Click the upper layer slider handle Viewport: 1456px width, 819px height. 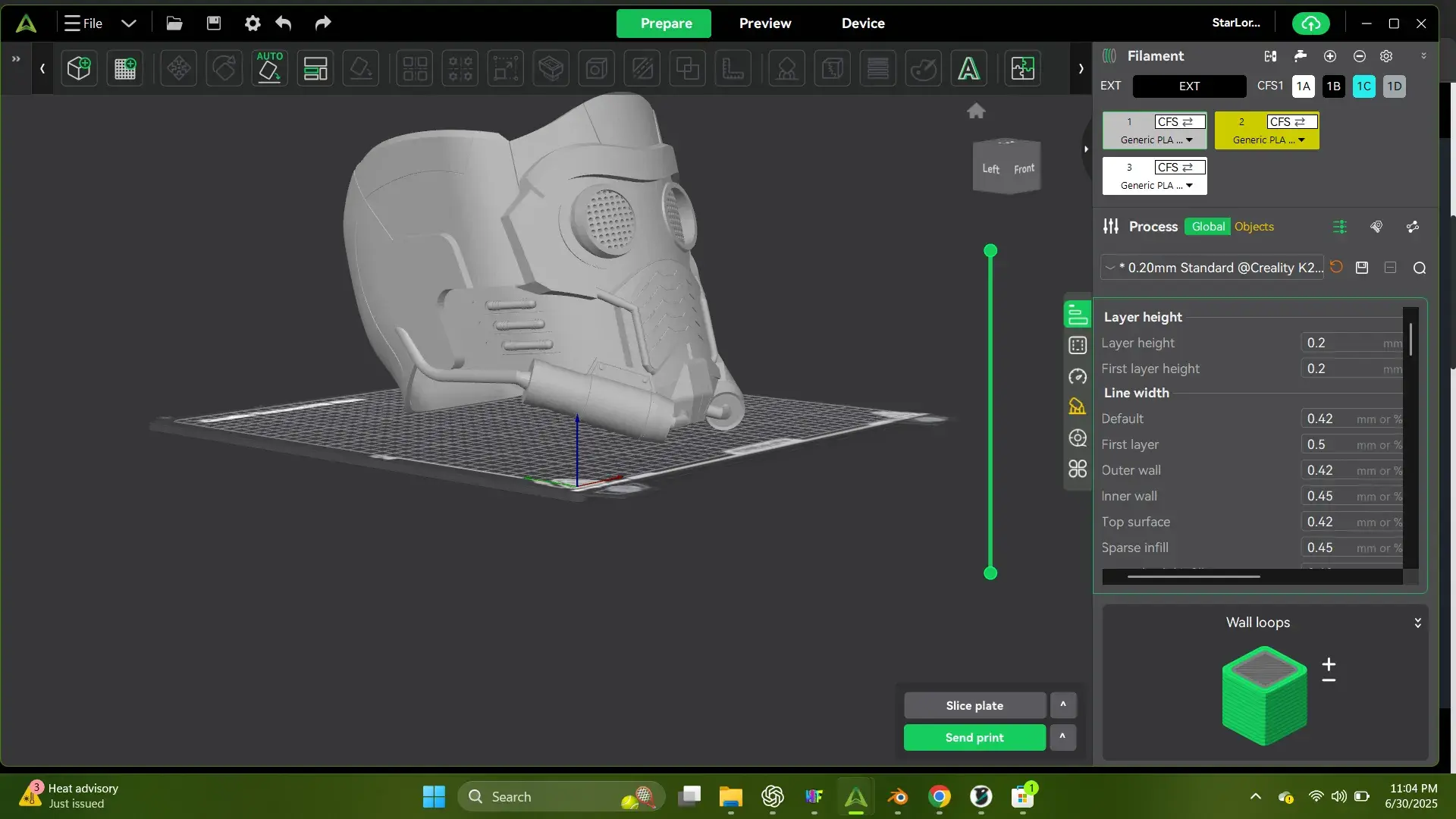click(x=990, y=251)
